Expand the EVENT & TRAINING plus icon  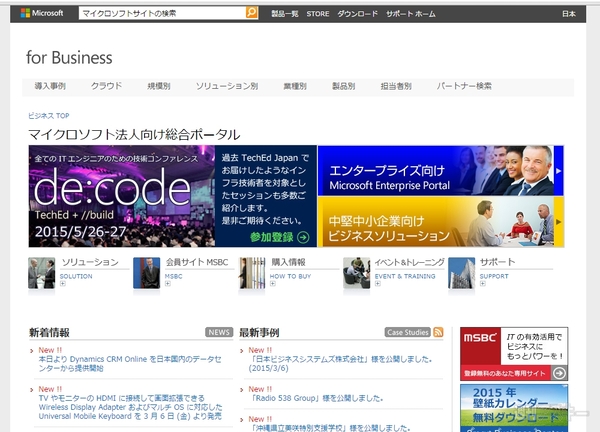coord(378,284)
